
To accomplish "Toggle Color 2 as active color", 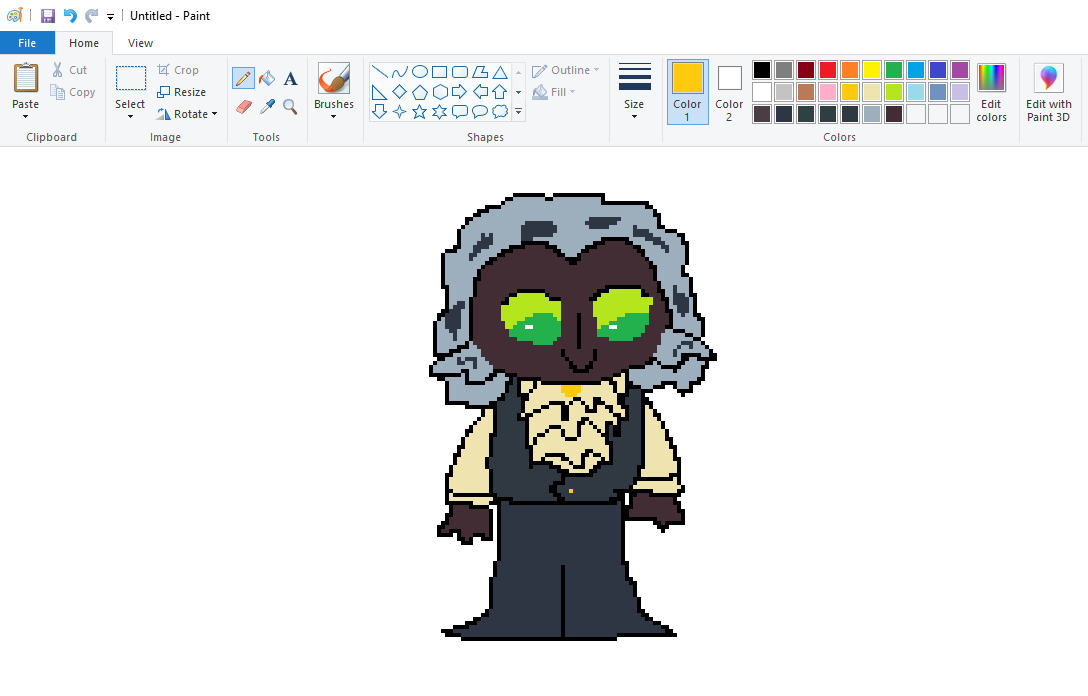I will click(729, 91).
